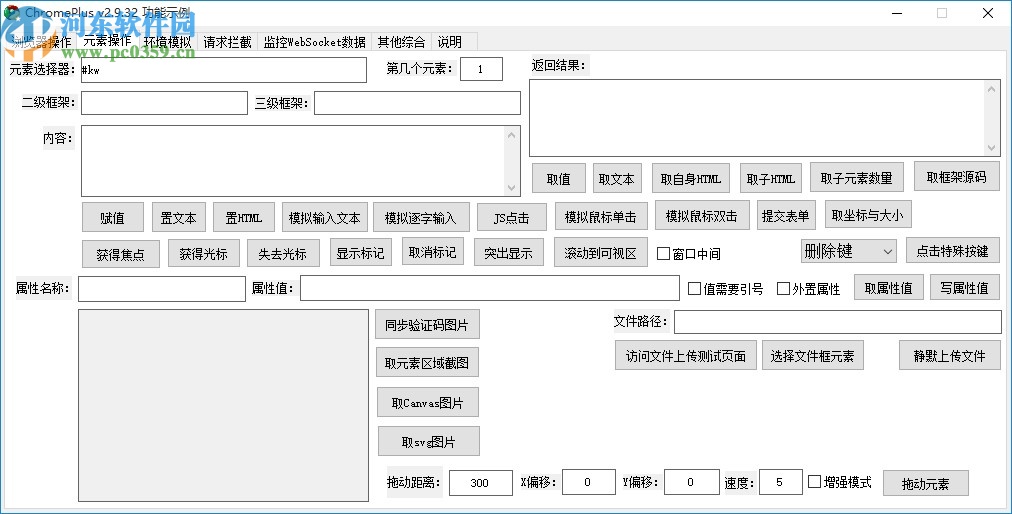Switch to the 其他综合 tab
This screenshot has height=514, width=1012.
pyautogui.click(x=401, y=42)
